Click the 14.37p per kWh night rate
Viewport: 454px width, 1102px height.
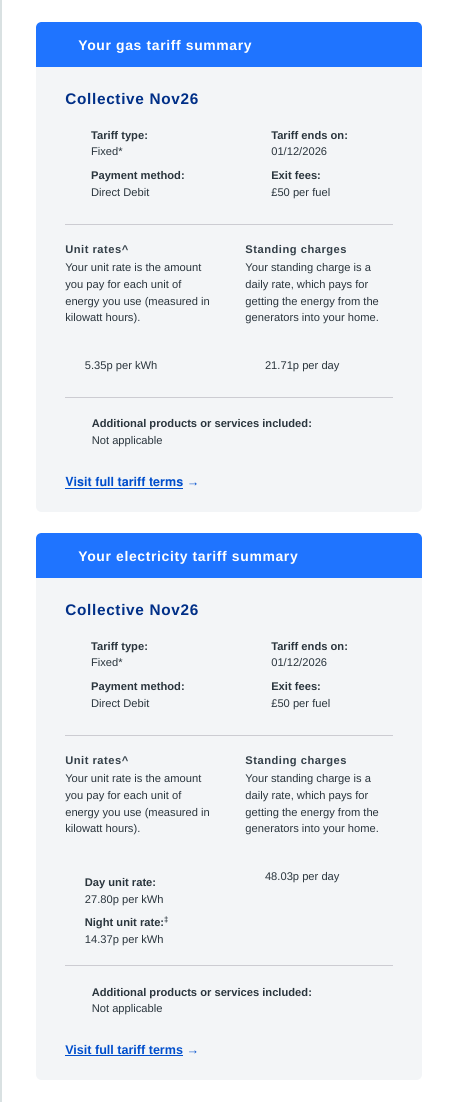[124, 939]
